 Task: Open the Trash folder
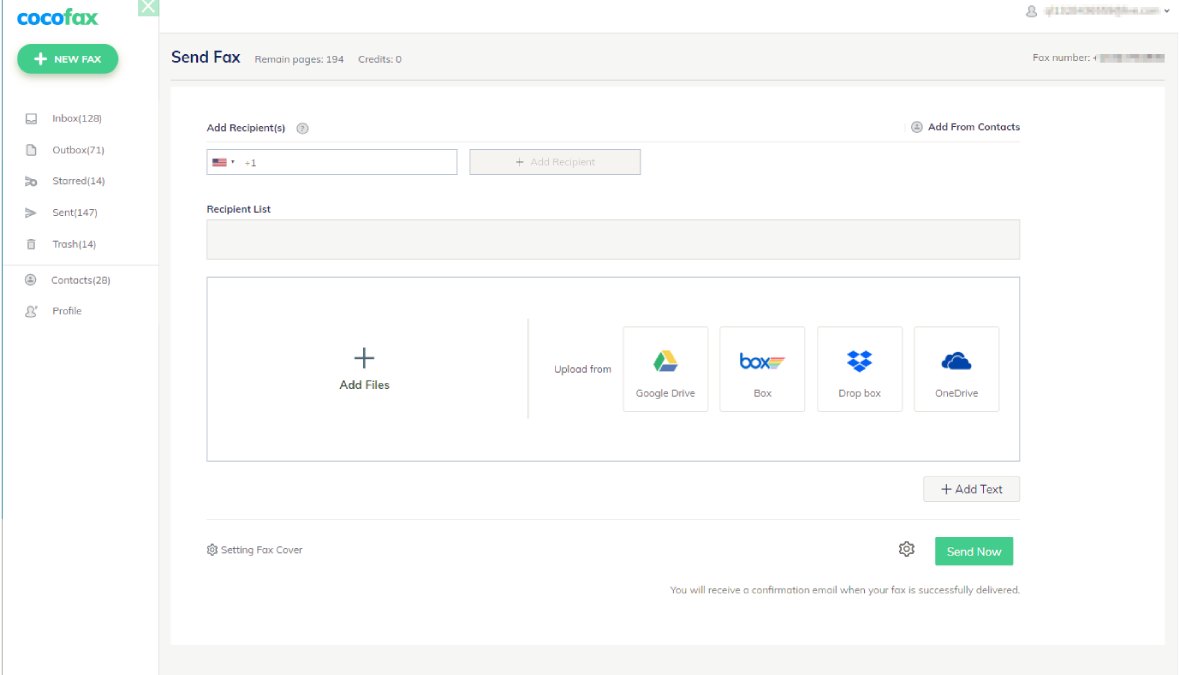pyautogui.click(x=73, y=244)
